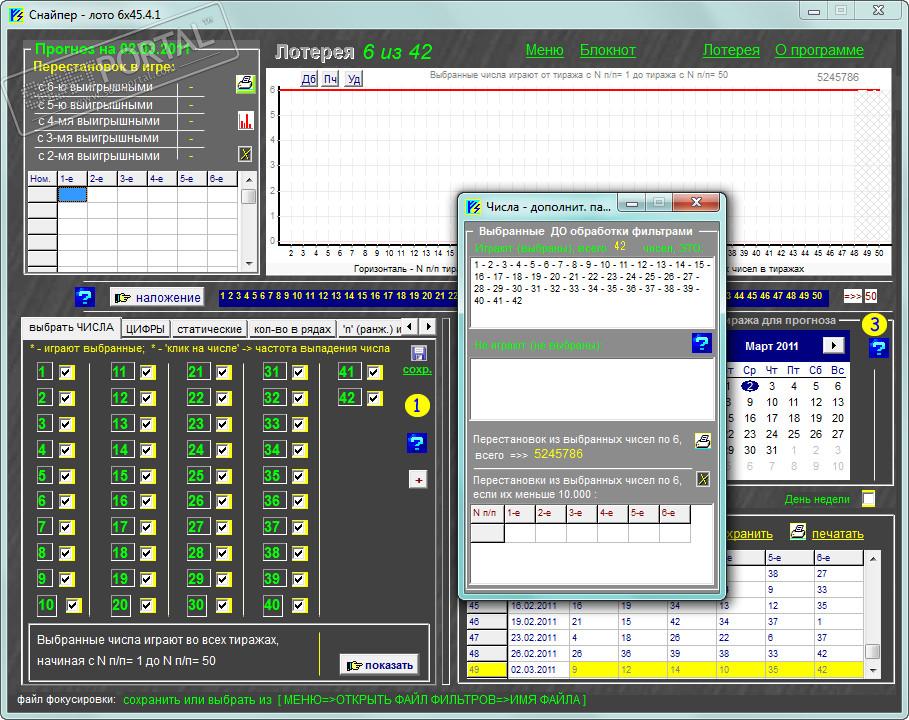Uncheck the checkbox for number 34
This screenshot has height=720, width=909.
tap(300, 450)
